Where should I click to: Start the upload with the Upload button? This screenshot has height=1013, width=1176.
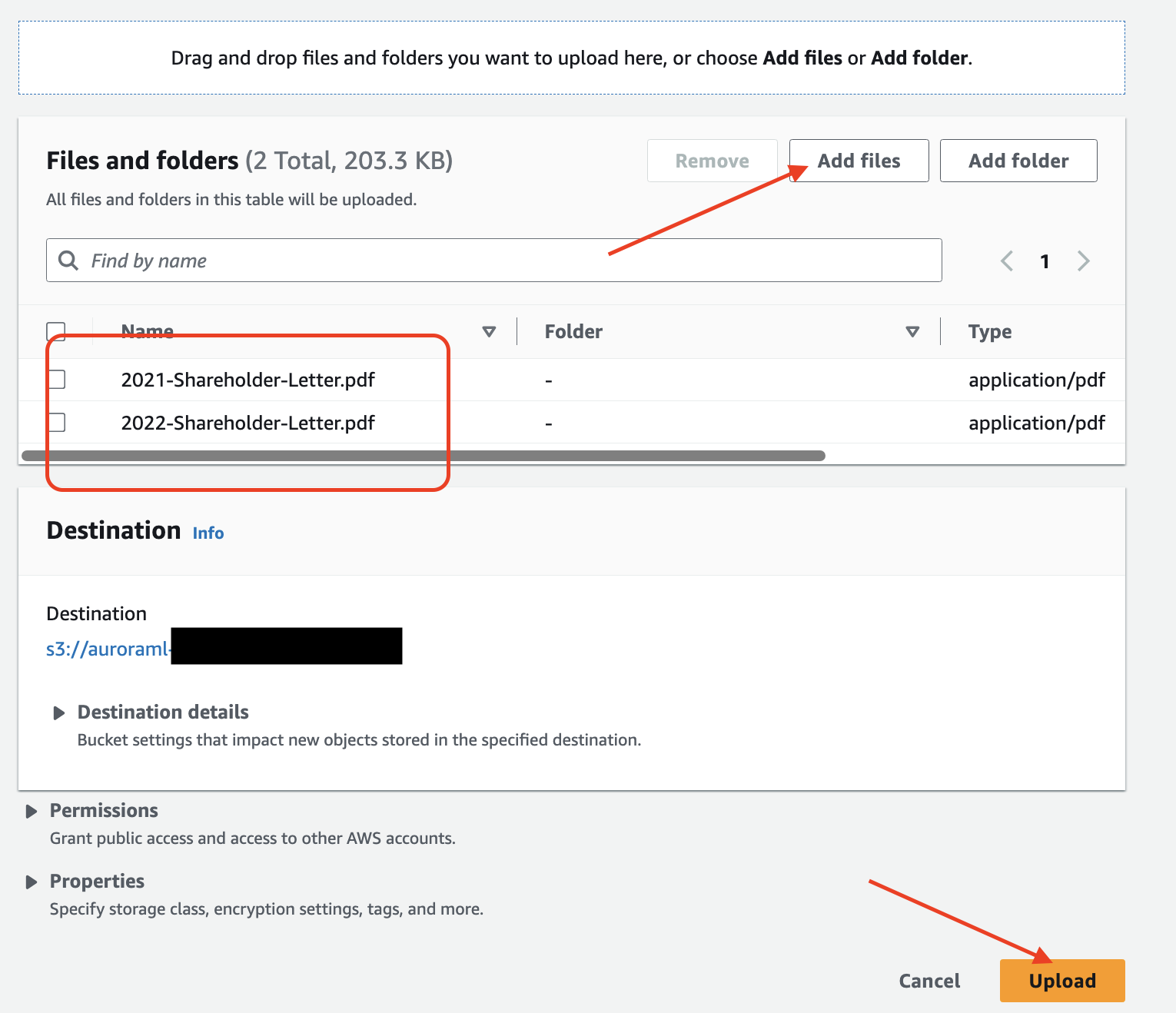tap(1061, 980)
